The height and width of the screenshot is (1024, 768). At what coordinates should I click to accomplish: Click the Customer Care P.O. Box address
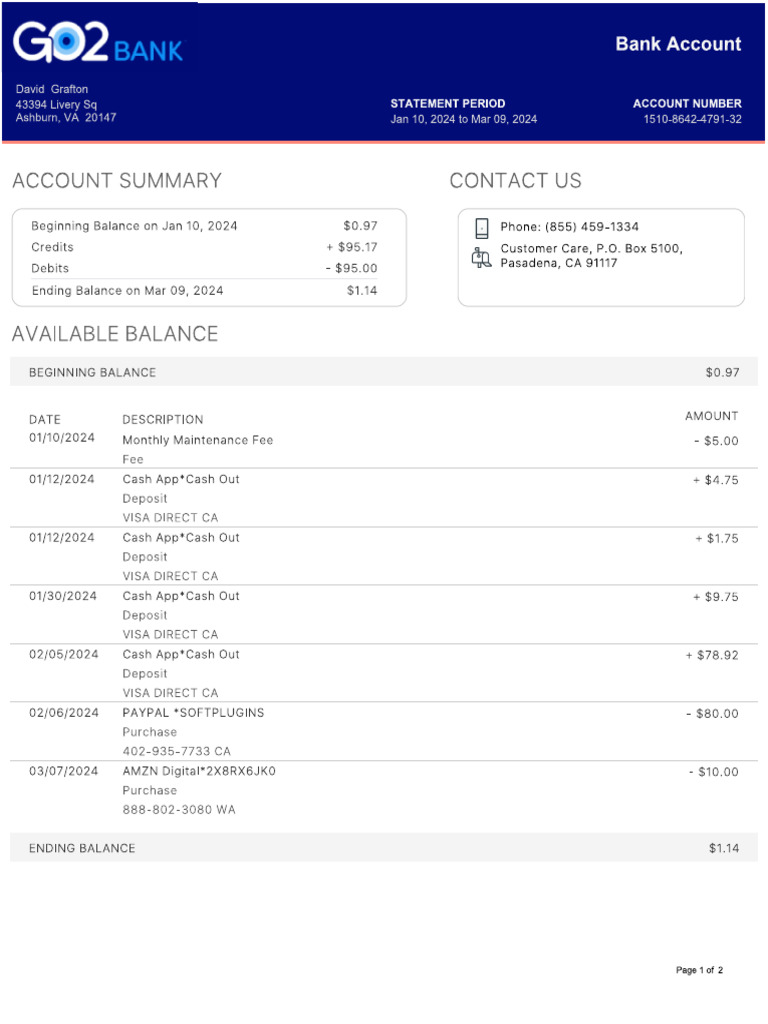[x=591, y=256]
